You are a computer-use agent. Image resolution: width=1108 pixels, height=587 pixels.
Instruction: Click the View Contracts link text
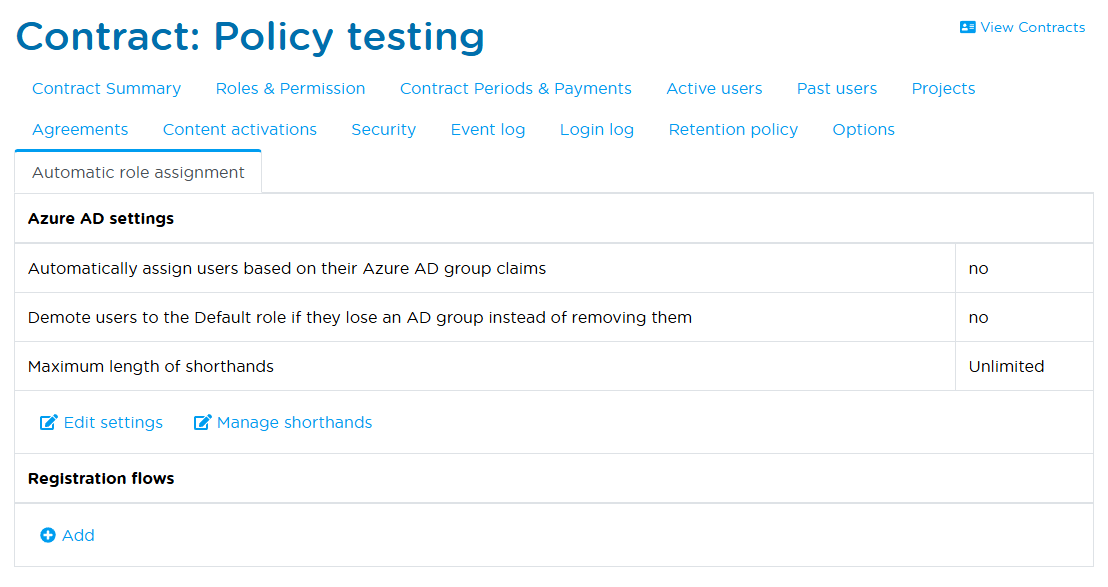click(1032, 28)
